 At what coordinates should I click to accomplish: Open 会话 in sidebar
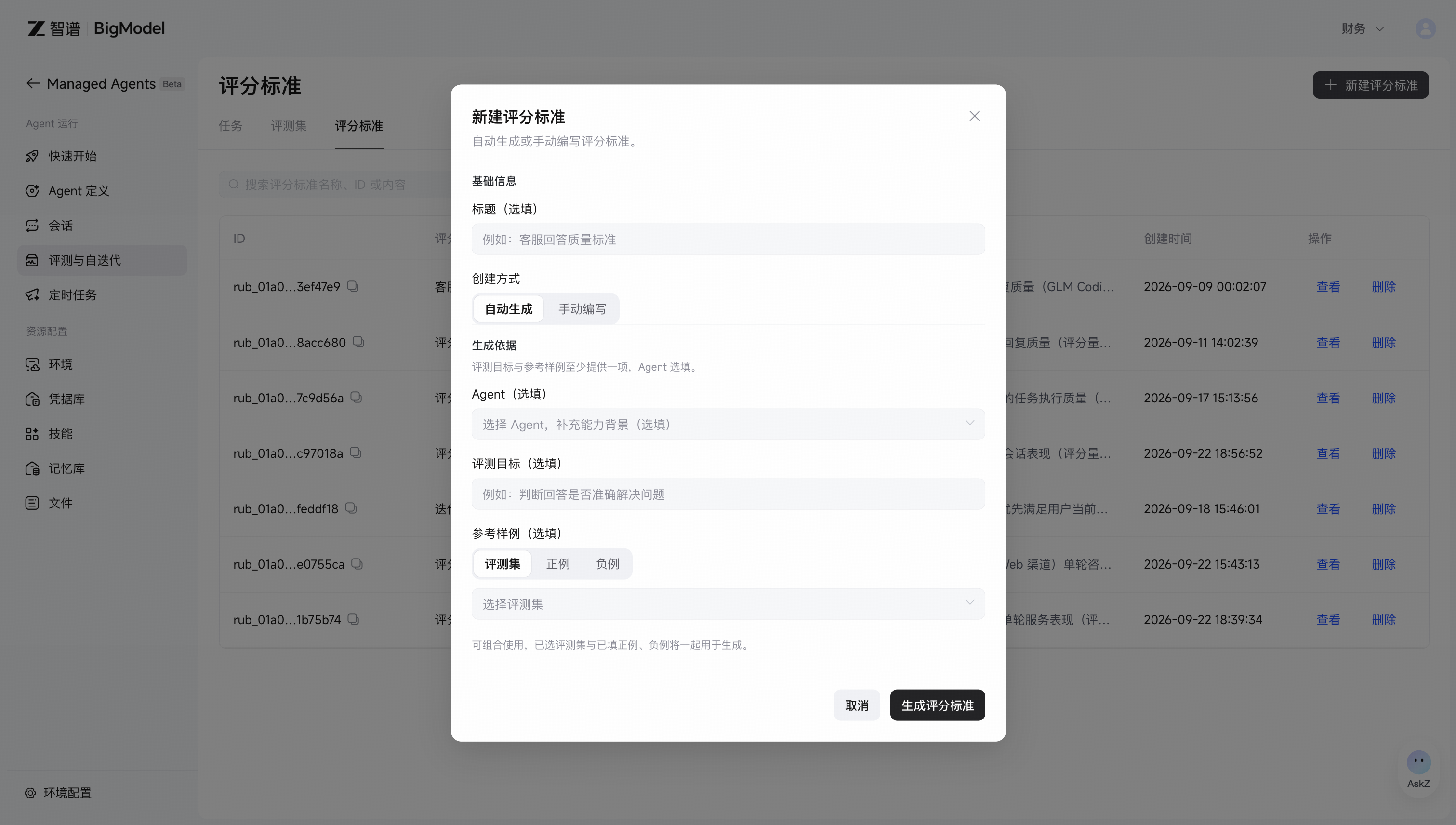tap(102, 226)
